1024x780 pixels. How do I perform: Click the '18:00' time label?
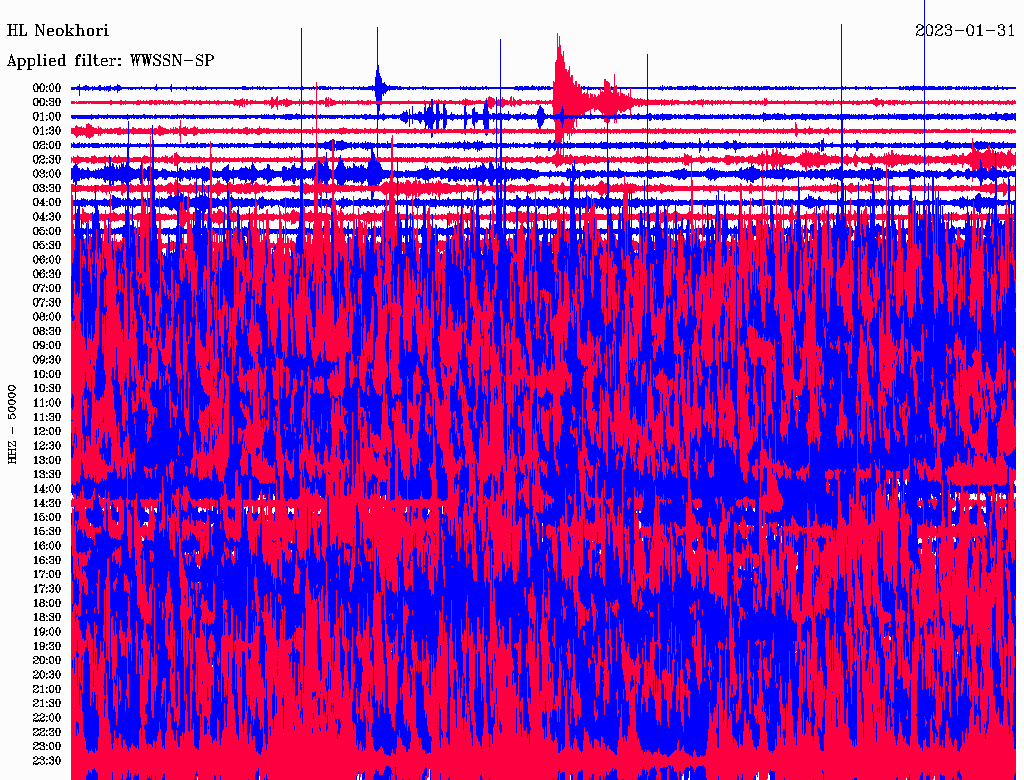point(47,604)
